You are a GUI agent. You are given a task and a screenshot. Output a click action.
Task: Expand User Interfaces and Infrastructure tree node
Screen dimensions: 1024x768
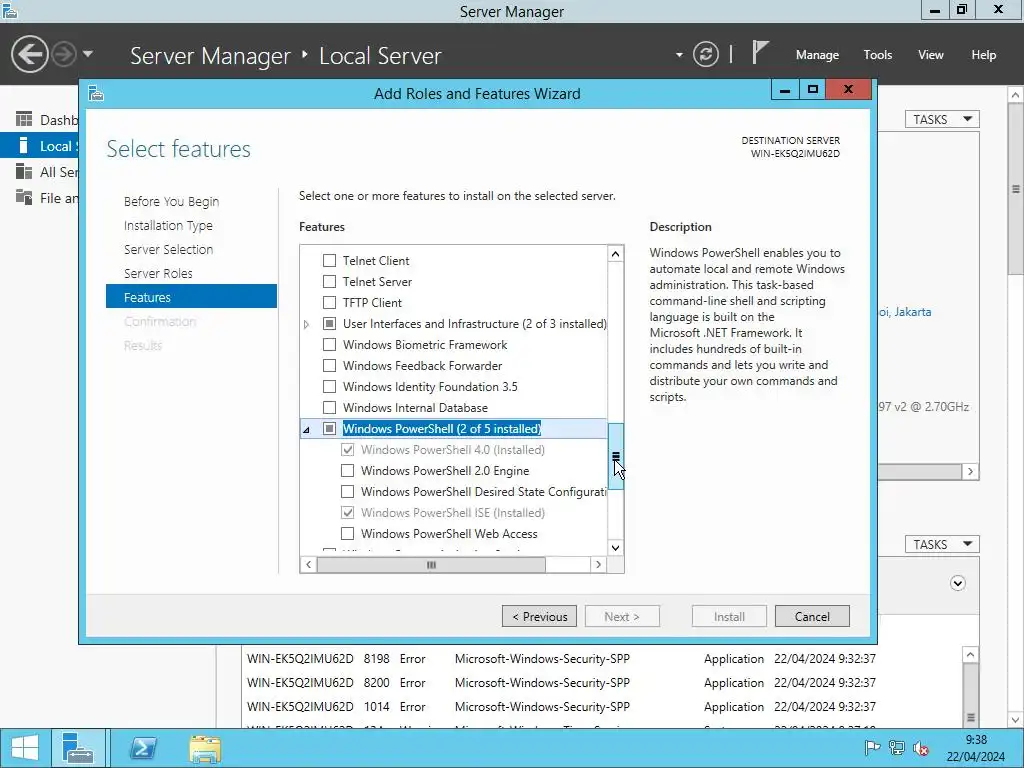click(306, 324)
